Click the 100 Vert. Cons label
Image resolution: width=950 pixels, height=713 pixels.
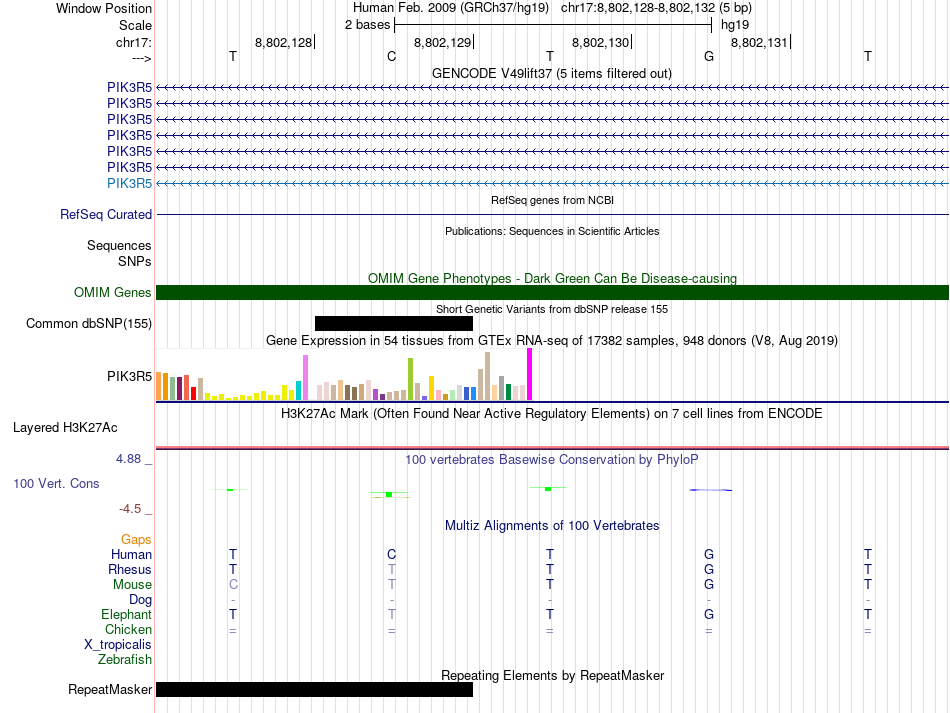(56, 483)
